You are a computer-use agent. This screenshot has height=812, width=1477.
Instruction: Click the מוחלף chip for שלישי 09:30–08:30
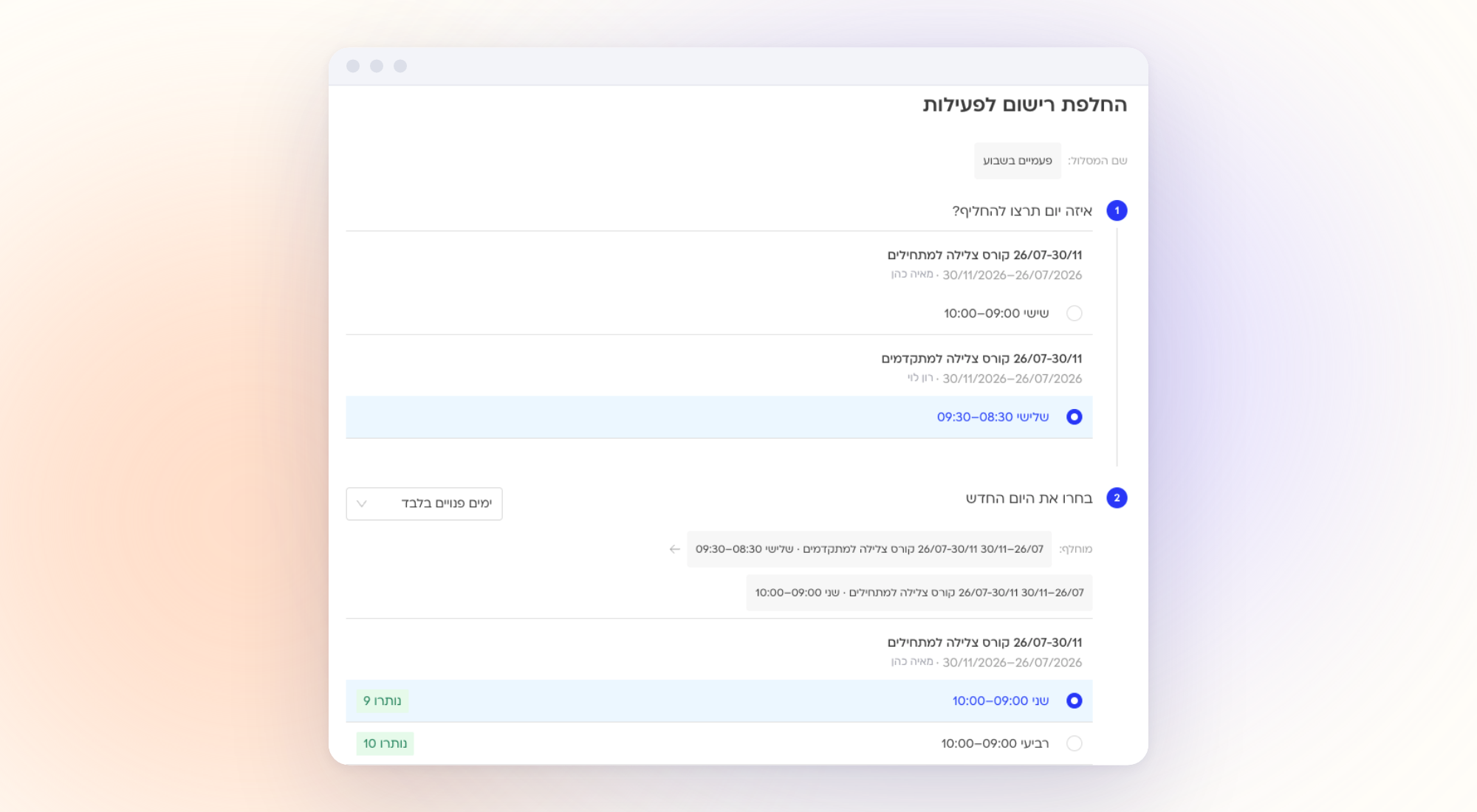tap(869, 549)
